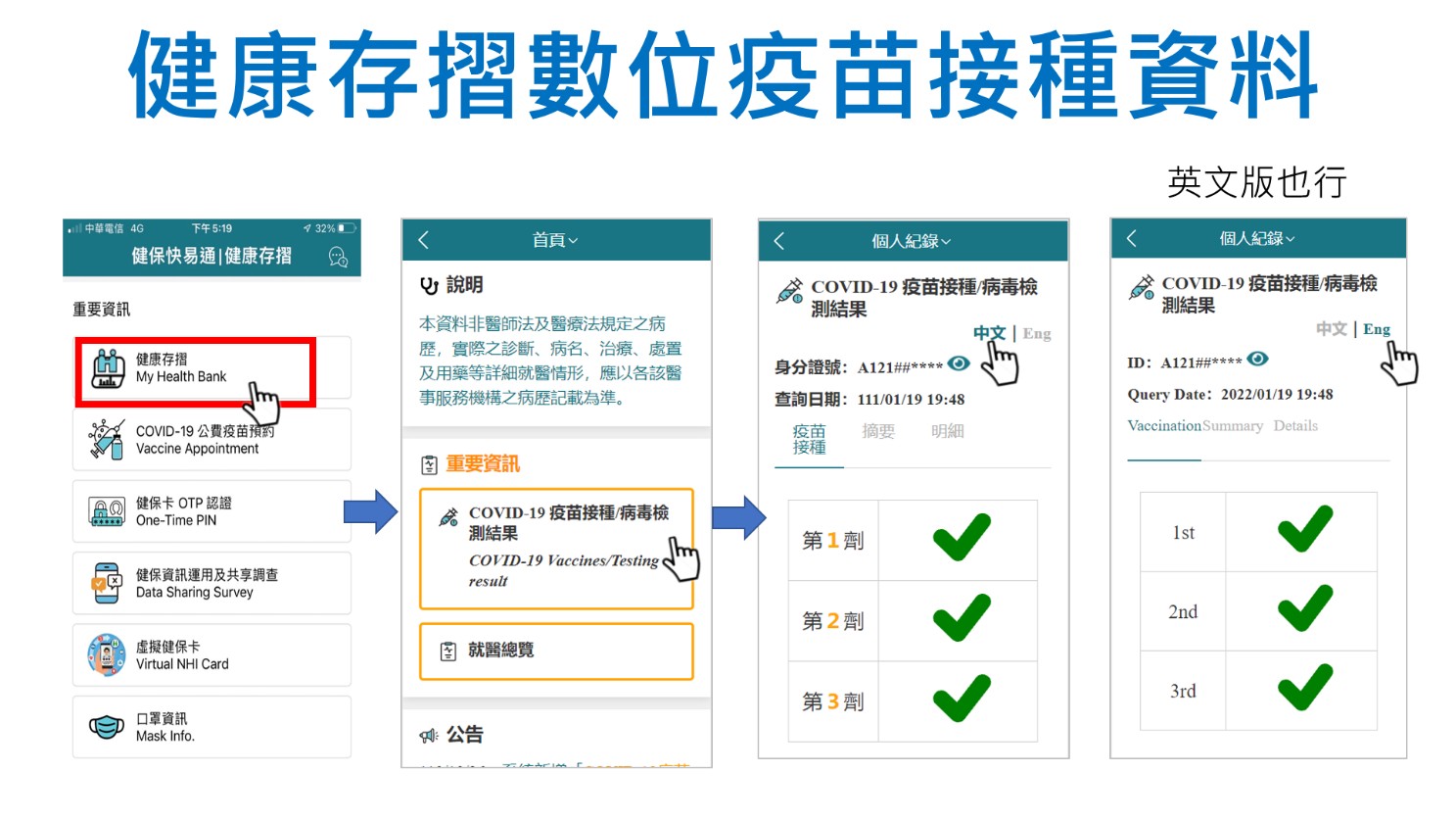Switch language to Eng in Chinese view
This screenshot has height=820, width=1456.
[1037, 334]
